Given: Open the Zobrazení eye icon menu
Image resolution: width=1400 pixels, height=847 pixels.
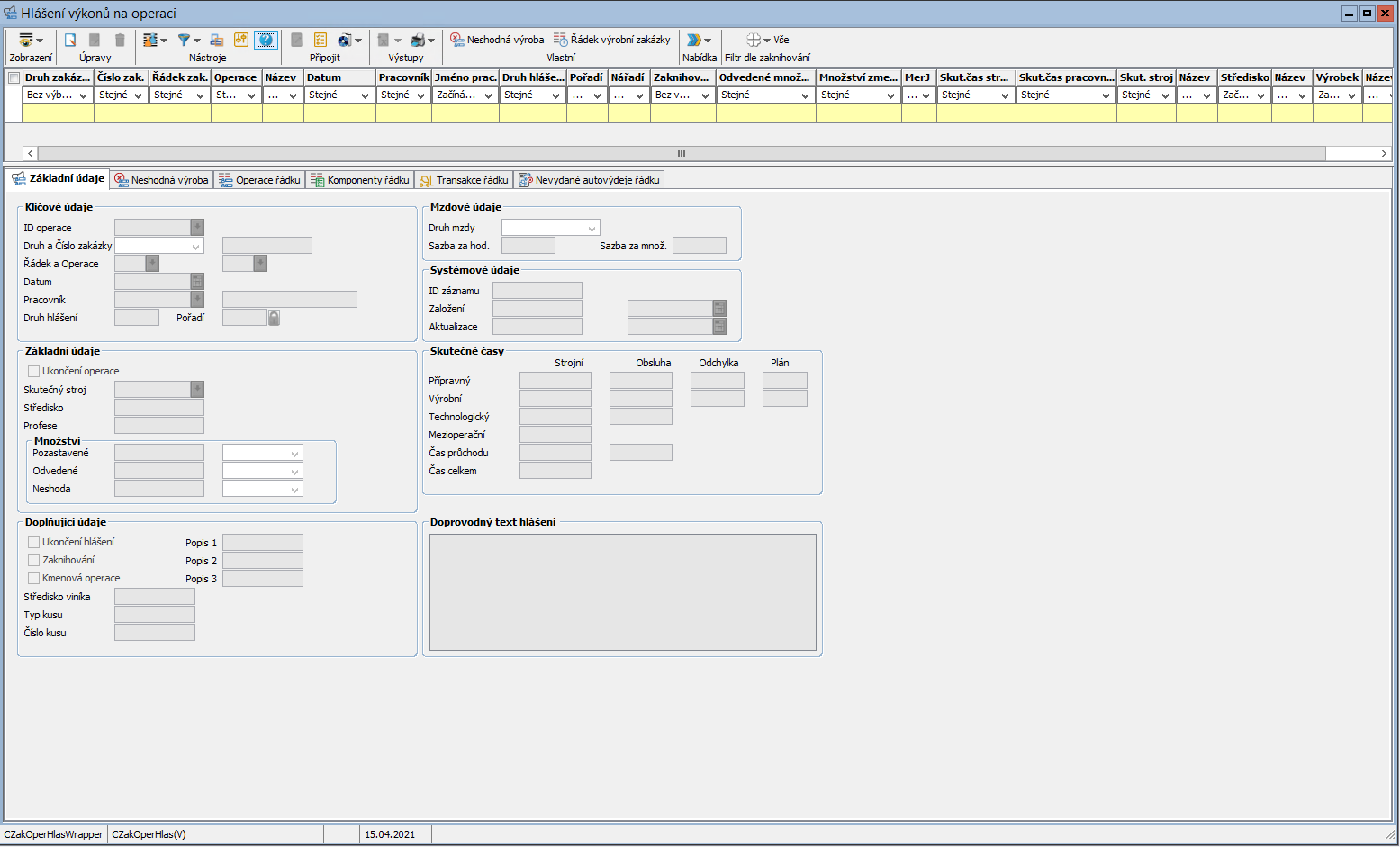Looking at the screenshot, I should pyautogui.click(x=27, y=41).
